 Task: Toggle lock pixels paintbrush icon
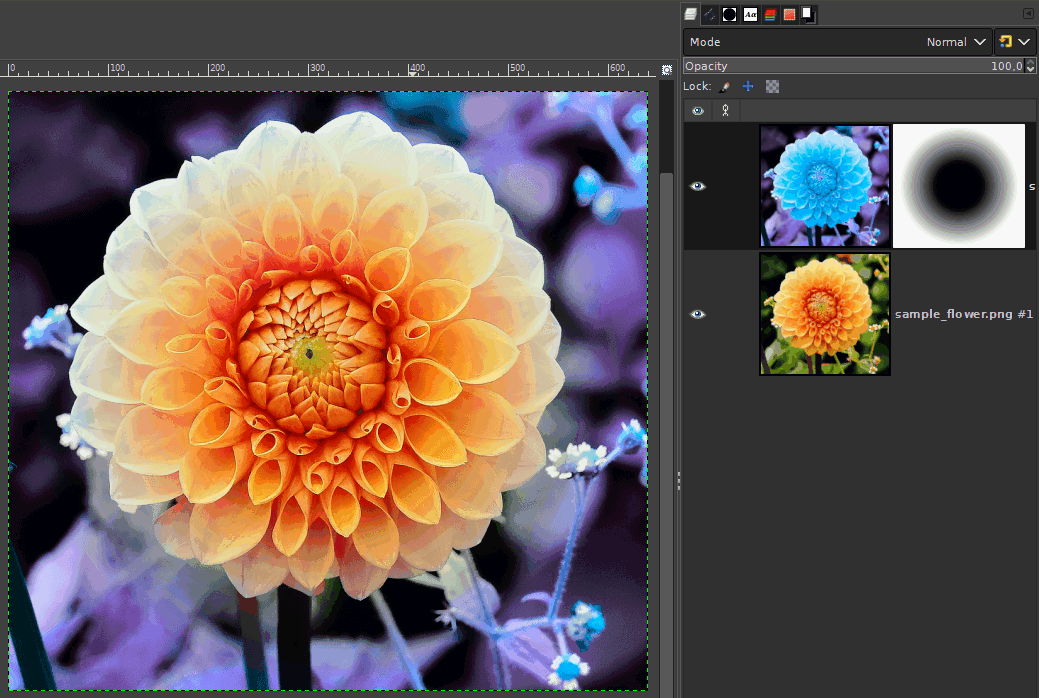pyautogui.click(x=725, y=86)
